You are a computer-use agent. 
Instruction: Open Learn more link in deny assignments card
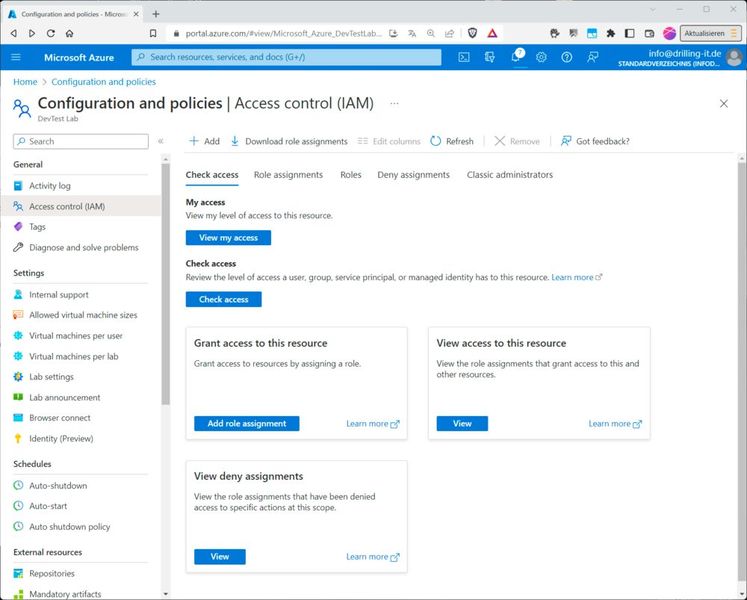(373, 557)
